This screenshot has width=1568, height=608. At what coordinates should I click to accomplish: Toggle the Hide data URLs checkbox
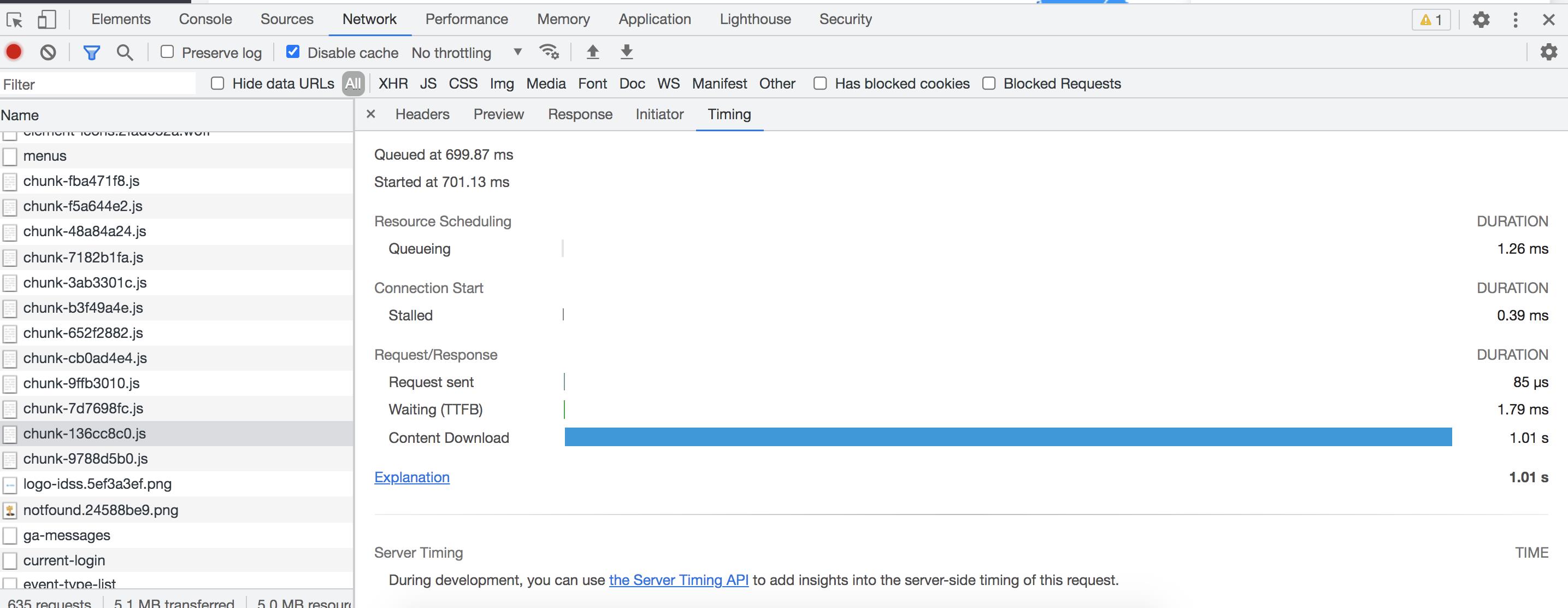(x=217, y=84)
